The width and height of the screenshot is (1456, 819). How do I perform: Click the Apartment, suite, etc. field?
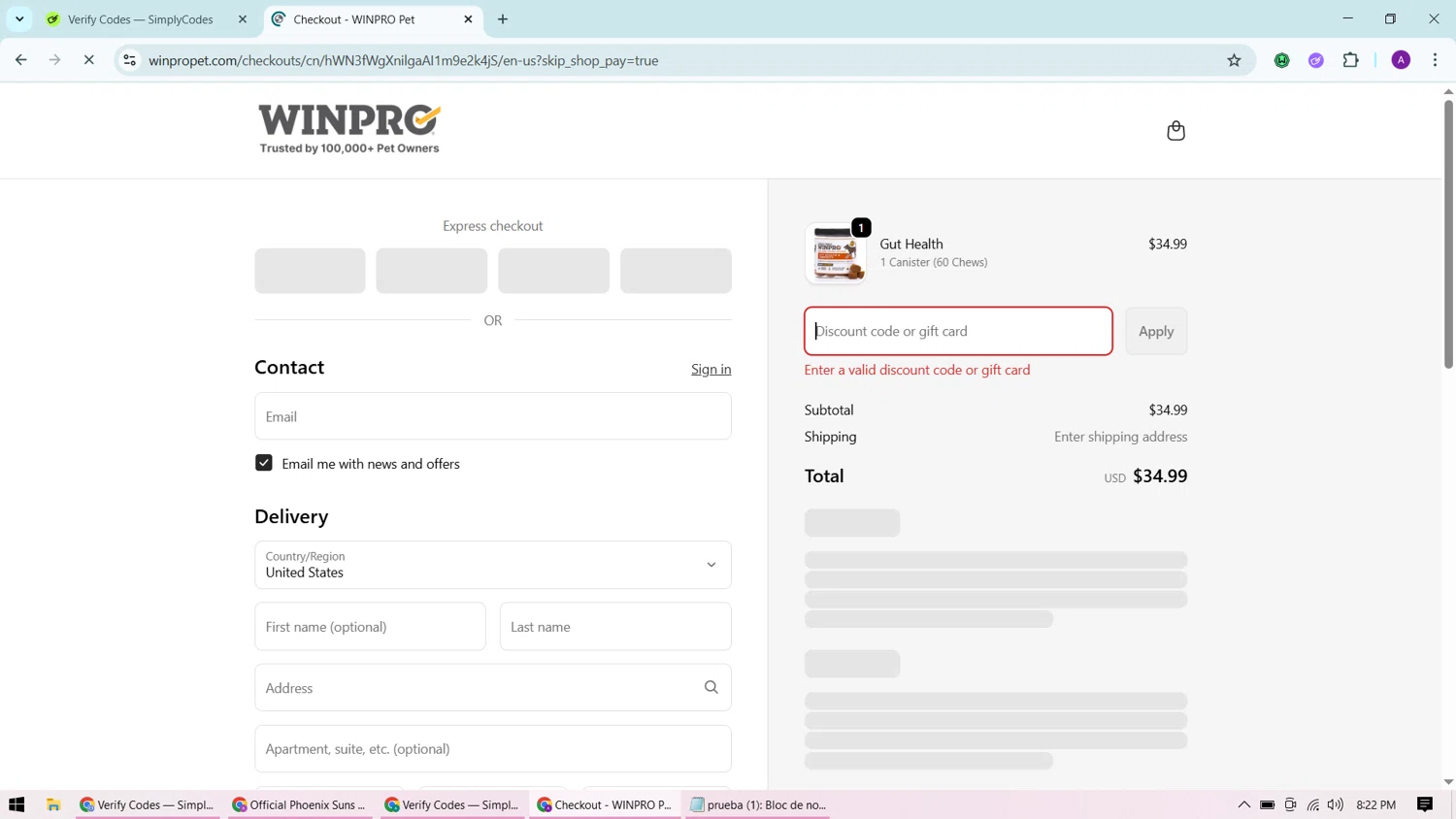pyautogui.click(x=493, y=748)
